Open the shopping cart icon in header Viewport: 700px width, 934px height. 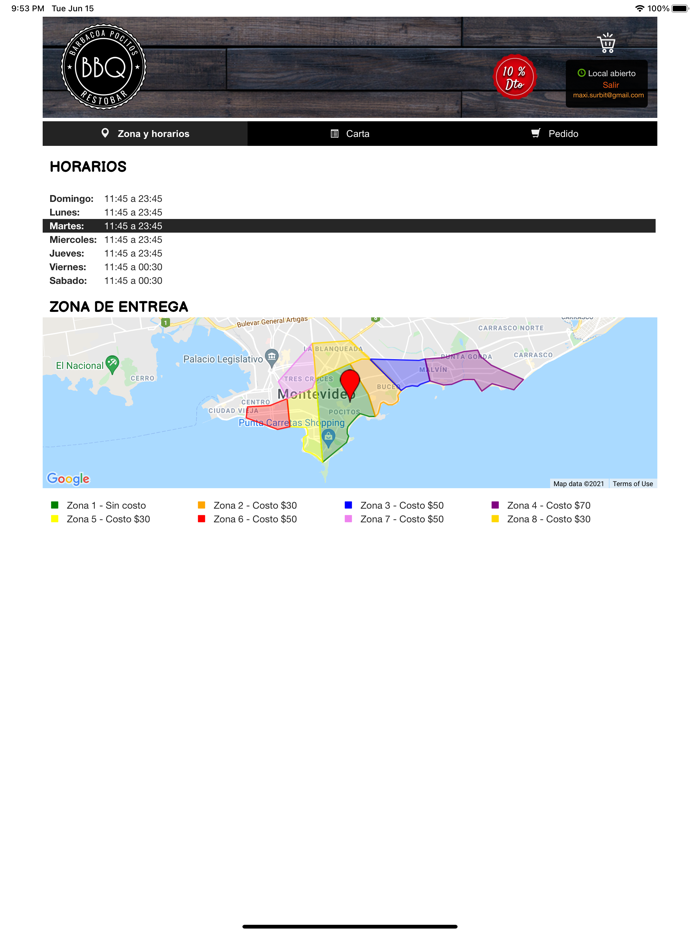[606, 43]
